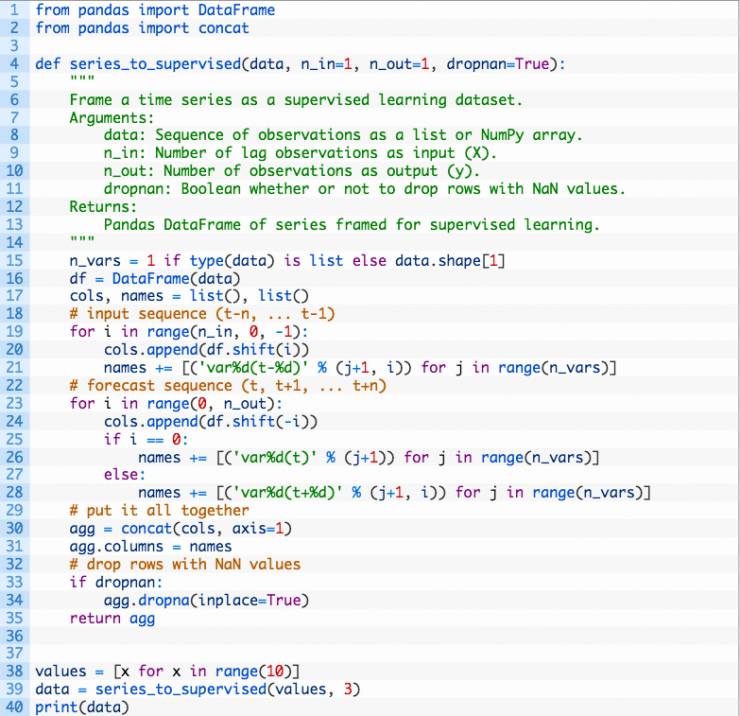This screenshot has height=716, width=740.
Task: Click 'series_to_supervised(values, 3)' call on line 39
Action: coord(227,690)
